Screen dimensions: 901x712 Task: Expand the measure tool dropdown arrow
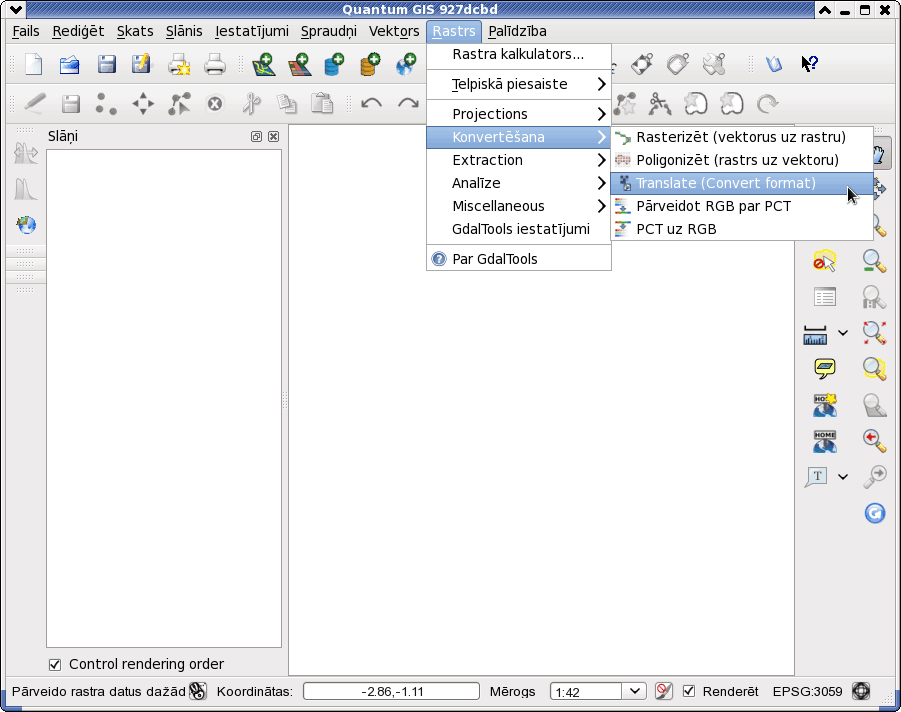pos(842,333)
